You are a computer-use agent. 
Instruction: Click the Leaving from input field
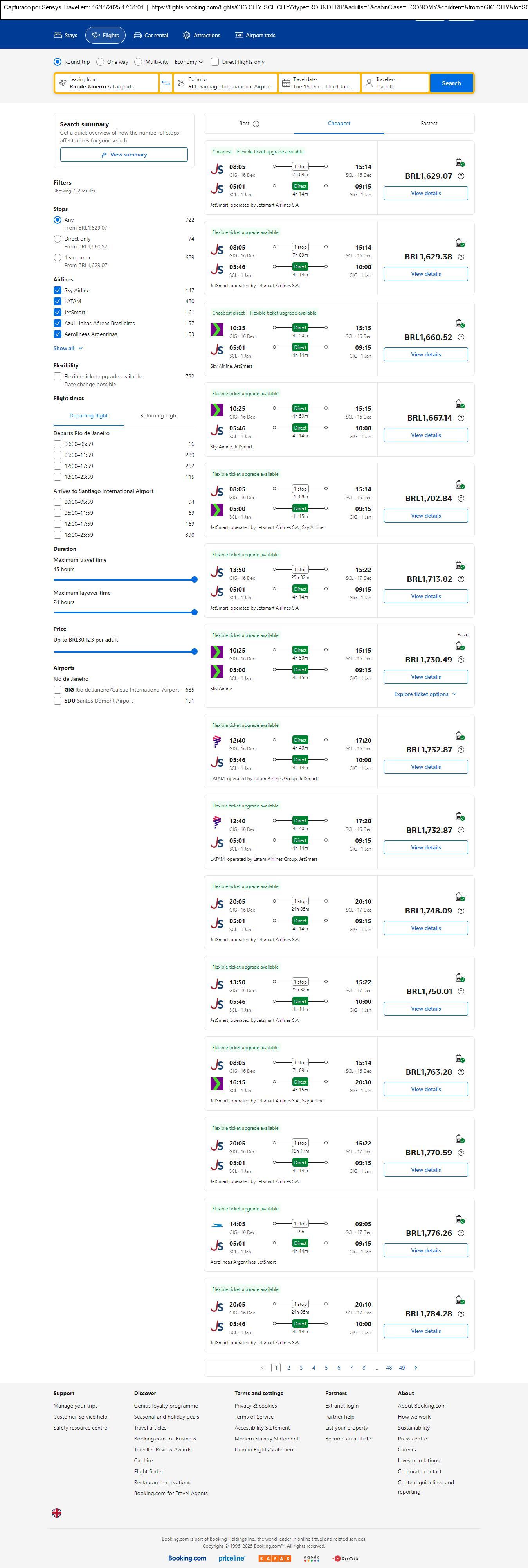(x=106, y=83)
